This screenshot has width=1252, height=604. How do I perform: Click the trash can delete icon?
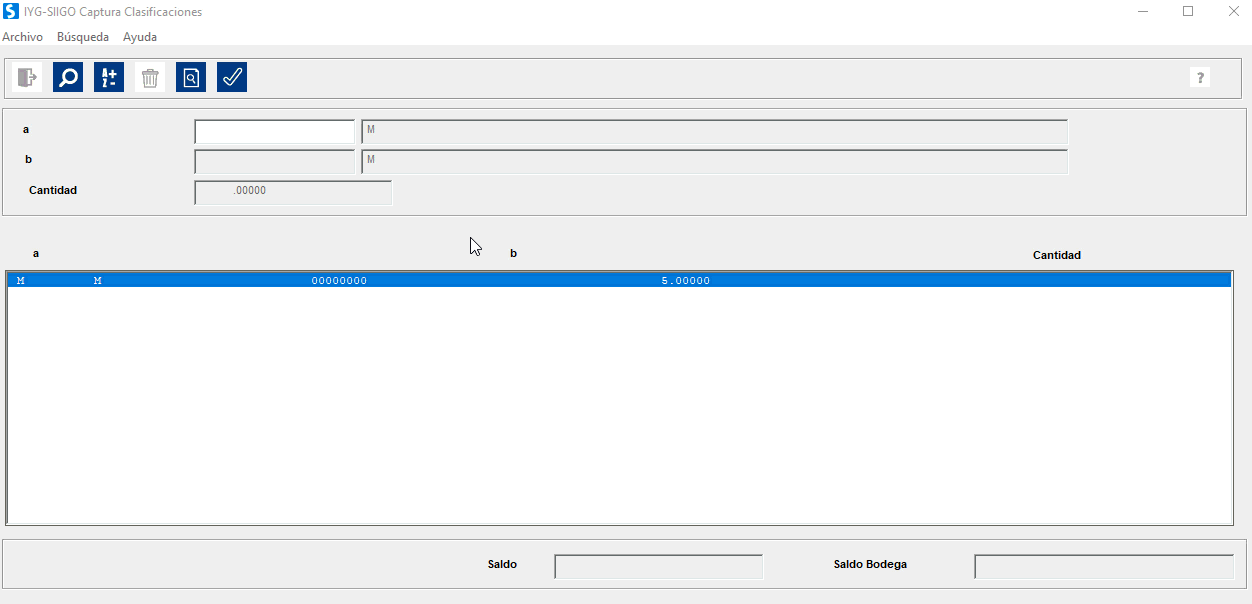click(150, 77)
